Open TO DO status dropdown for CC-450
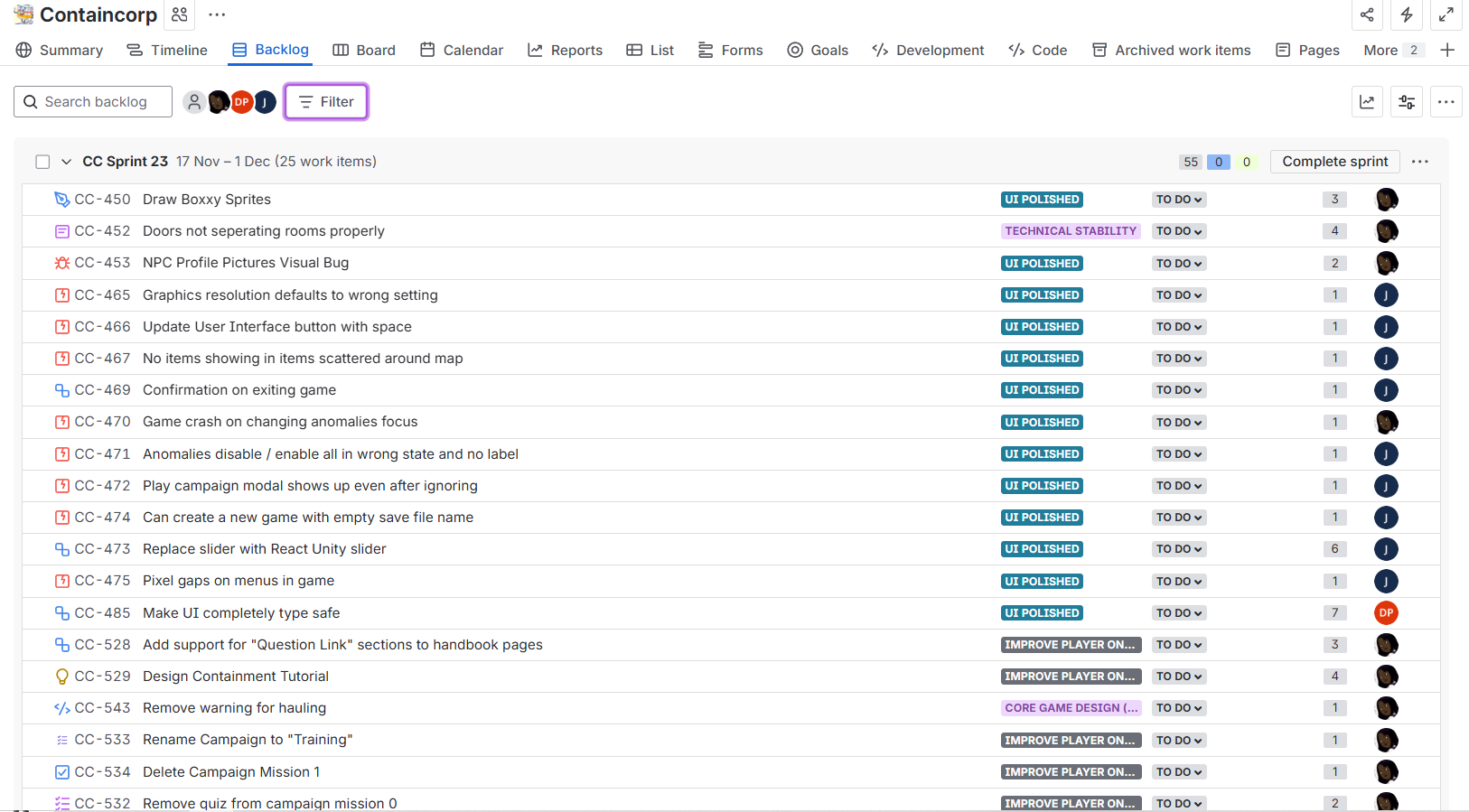1469x812 pixels. coord(1179,200)
